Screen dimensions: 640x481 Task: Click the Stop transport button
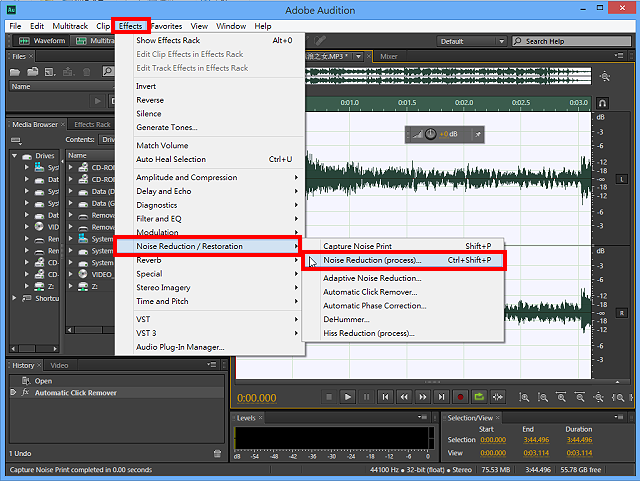tap(329, 397)
